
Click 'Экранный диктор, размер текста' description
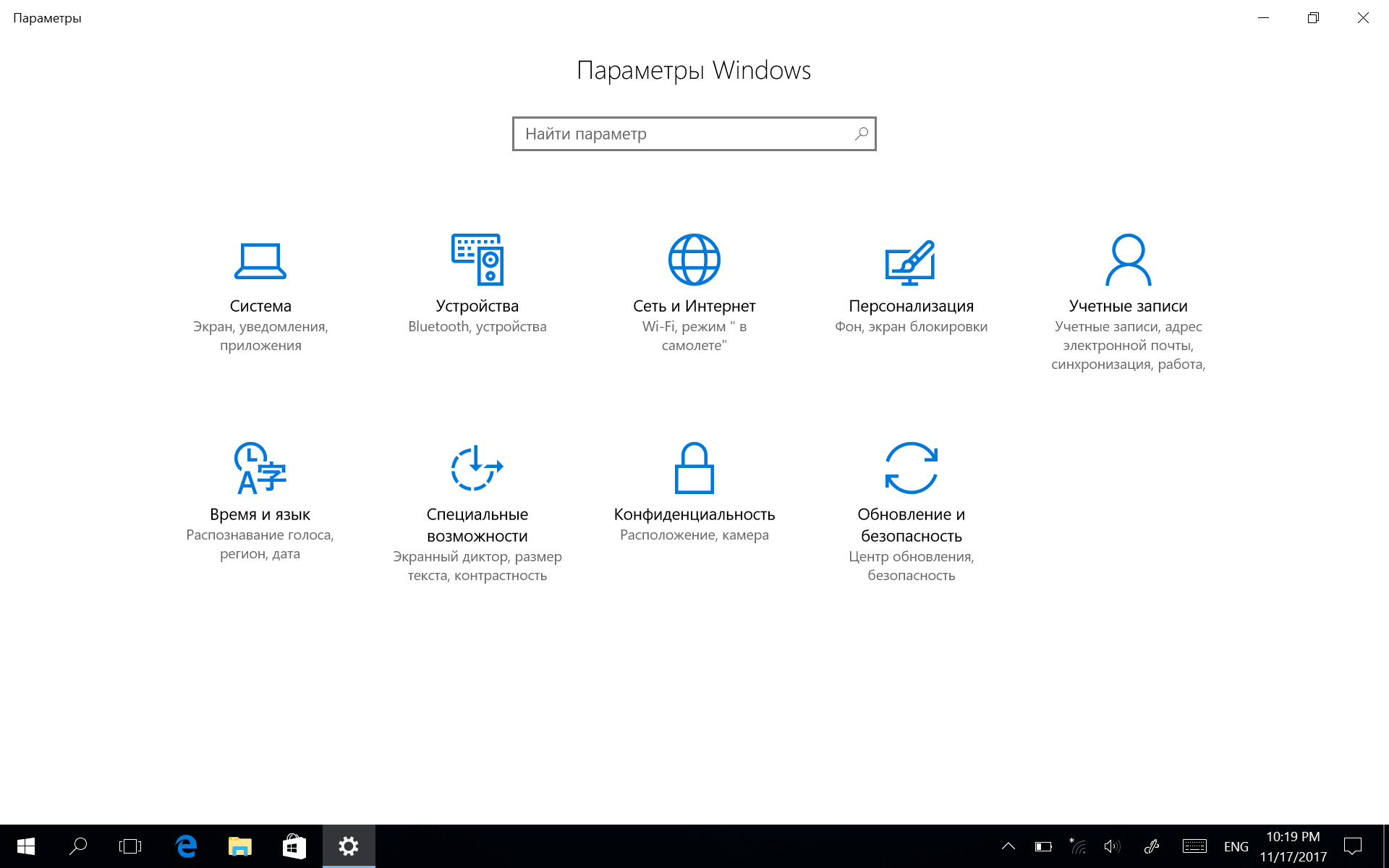477,566
